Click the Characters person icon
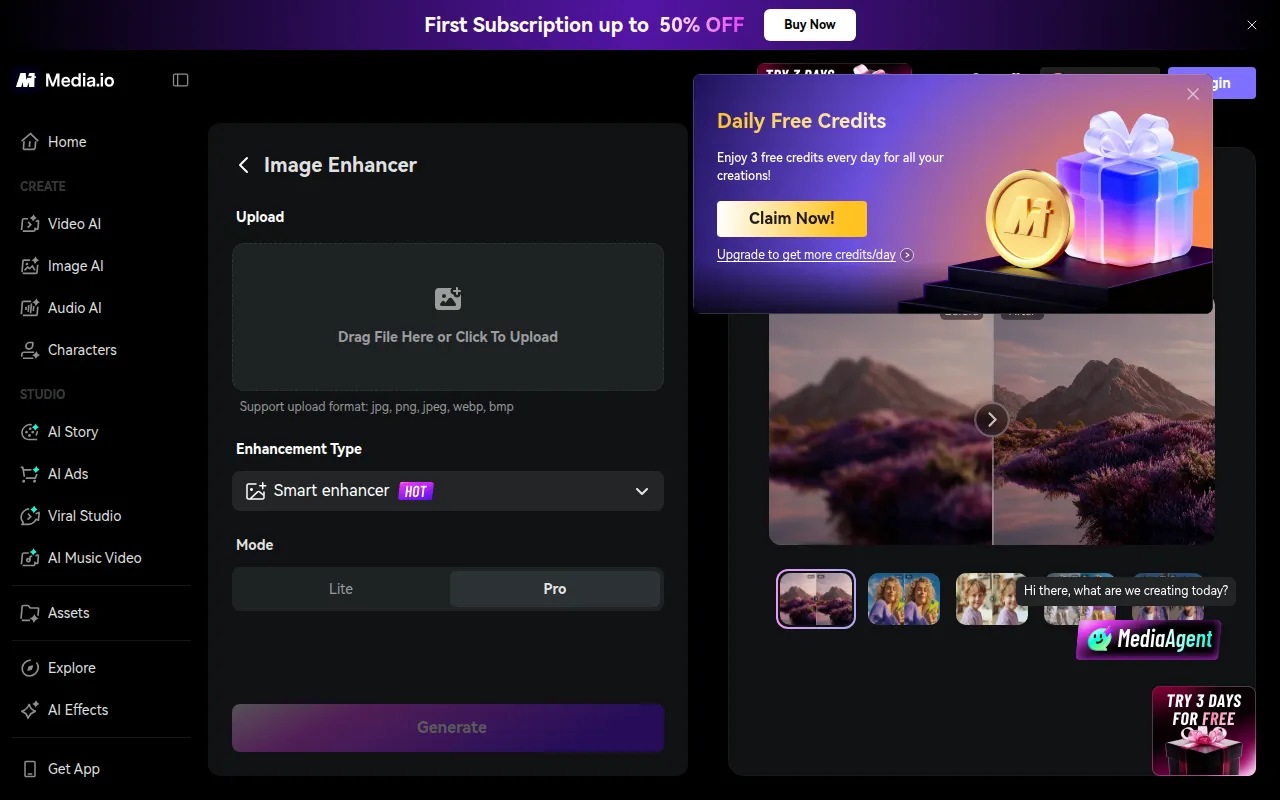The image size is (1280, 800). click(x=30, y=350)
